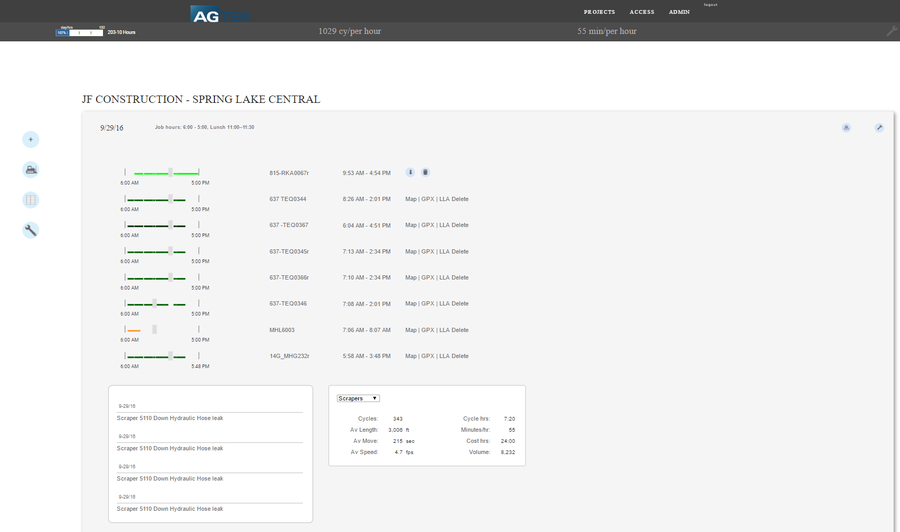Click the download icon for 815-RKA0067r
The height and width of the screenshot is (532, 900).
tap(410, 173)
